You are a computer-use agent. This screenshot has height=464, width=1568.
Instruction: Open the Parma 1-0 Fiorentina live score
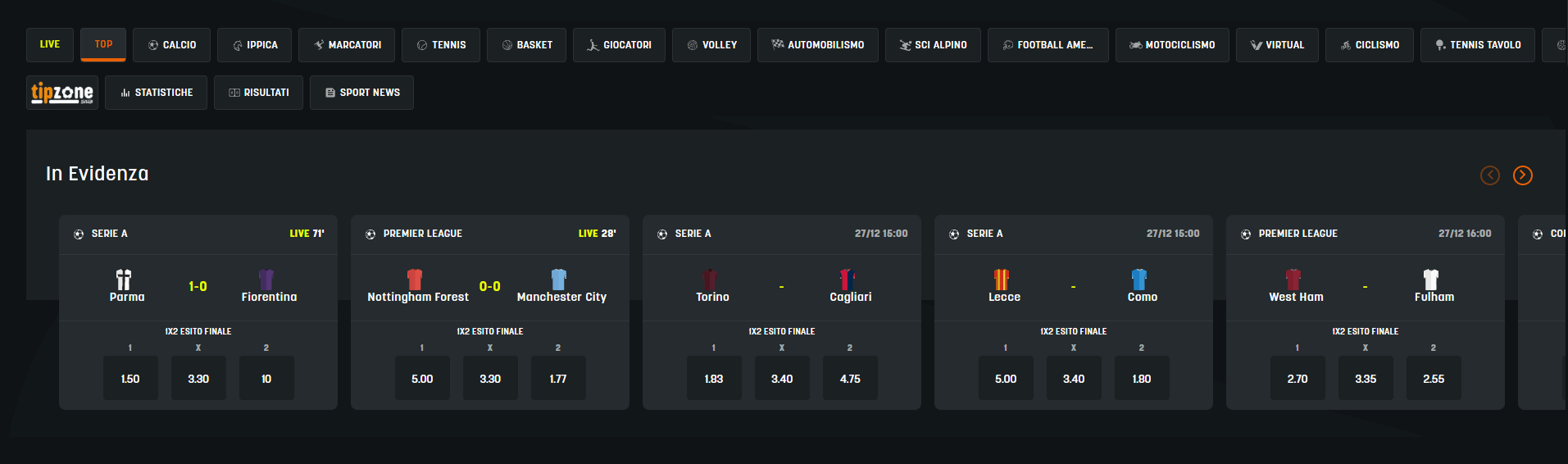(x=198, y=286)
